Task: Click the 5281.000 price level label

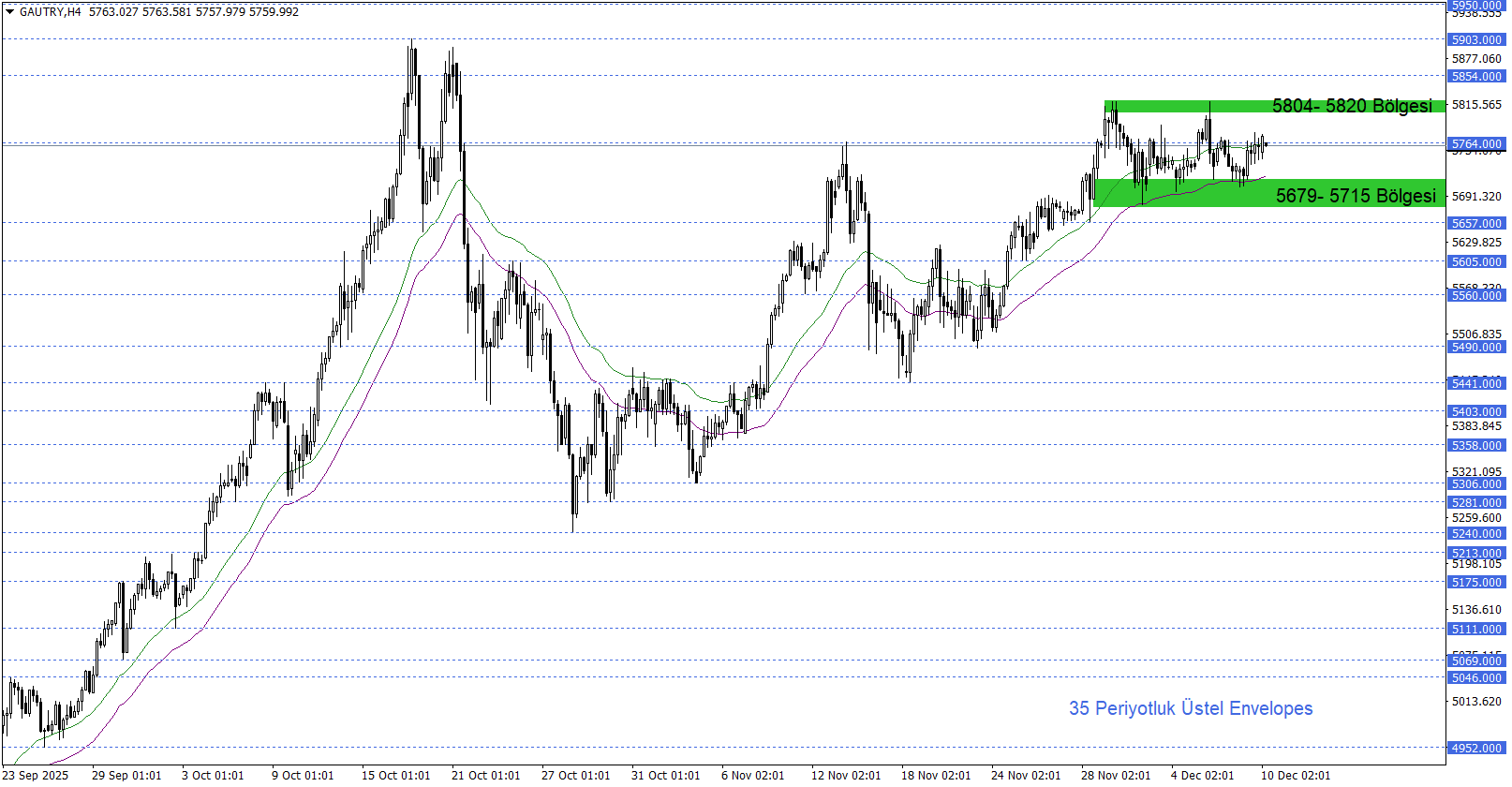Action: (1476, 502)
